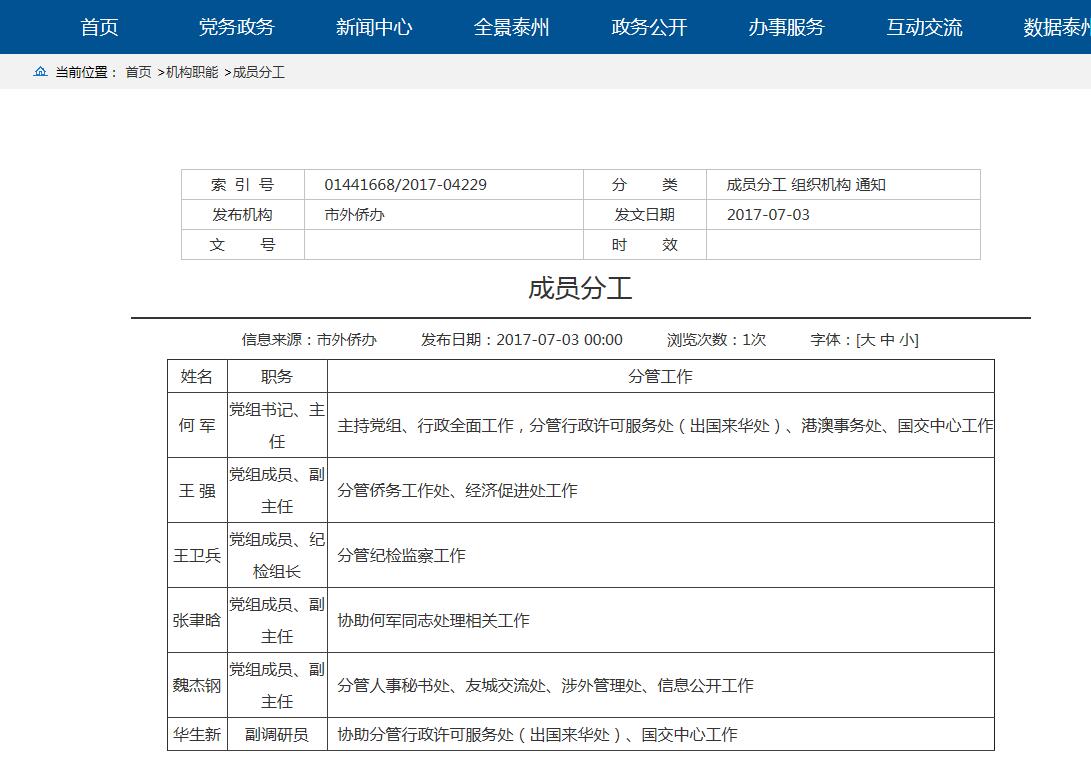The width and height of the screenshot is (1091, 762).
Task: Click the 发布日期：2017-07-03 00:00 text
Action: 522,340
